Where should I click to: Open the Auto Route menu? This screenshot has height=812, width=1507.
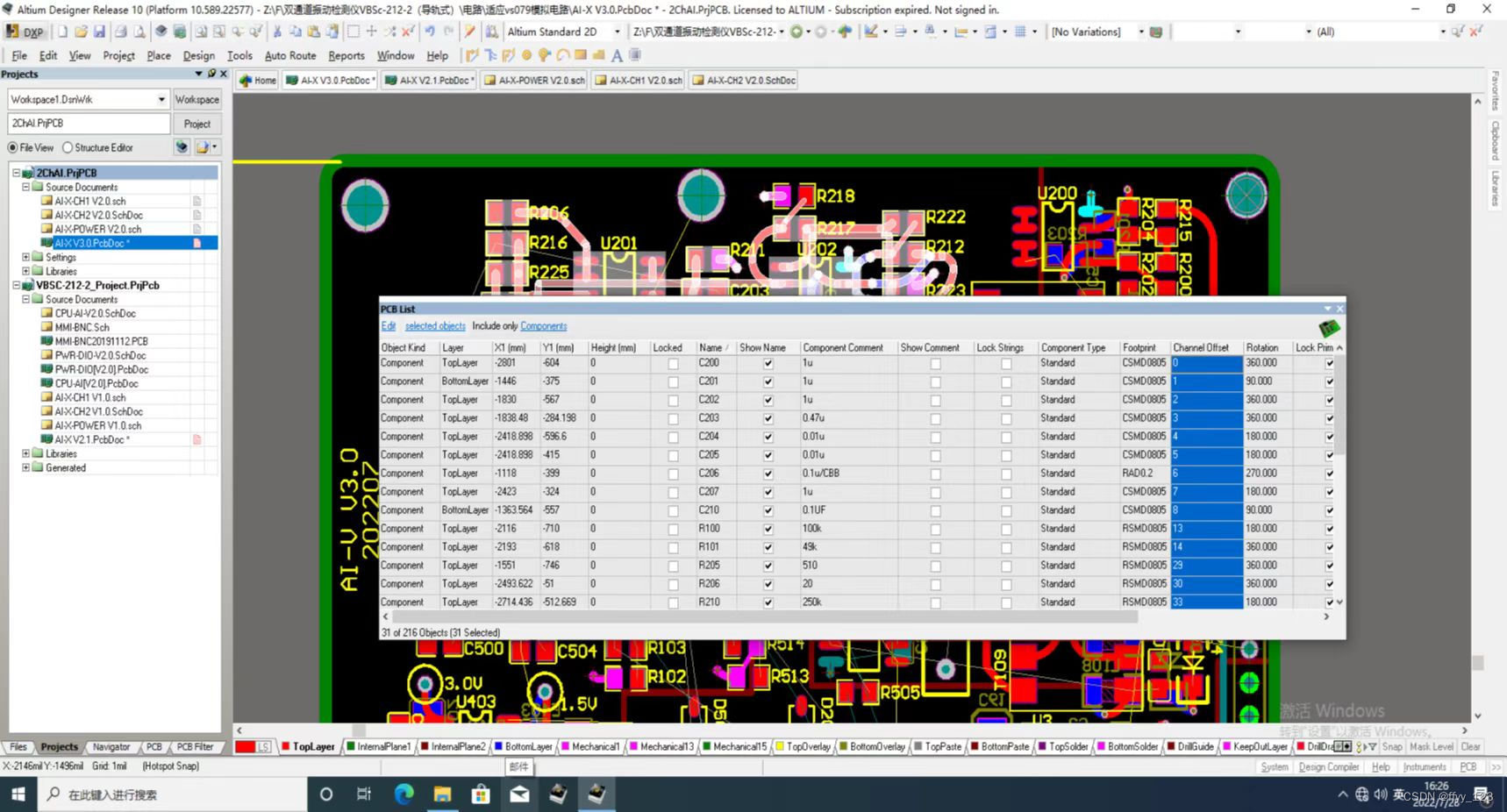tap(290, 55)
